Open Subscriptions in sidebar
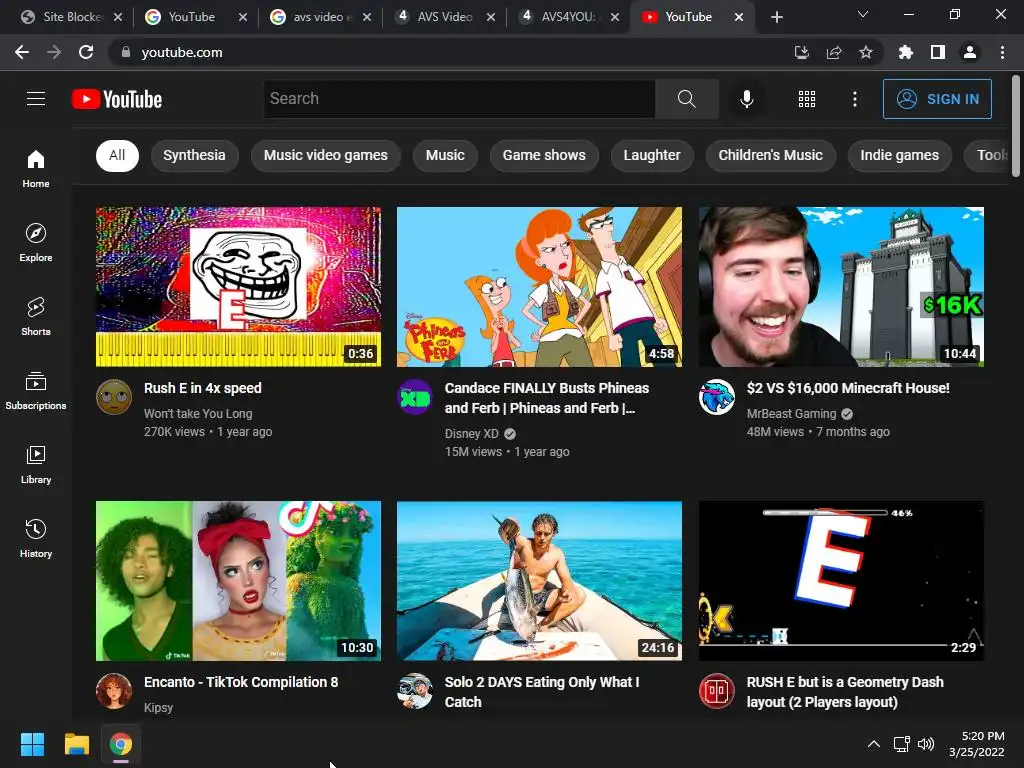This screenshot has height=768, width=1024. [x=36, y=391]
